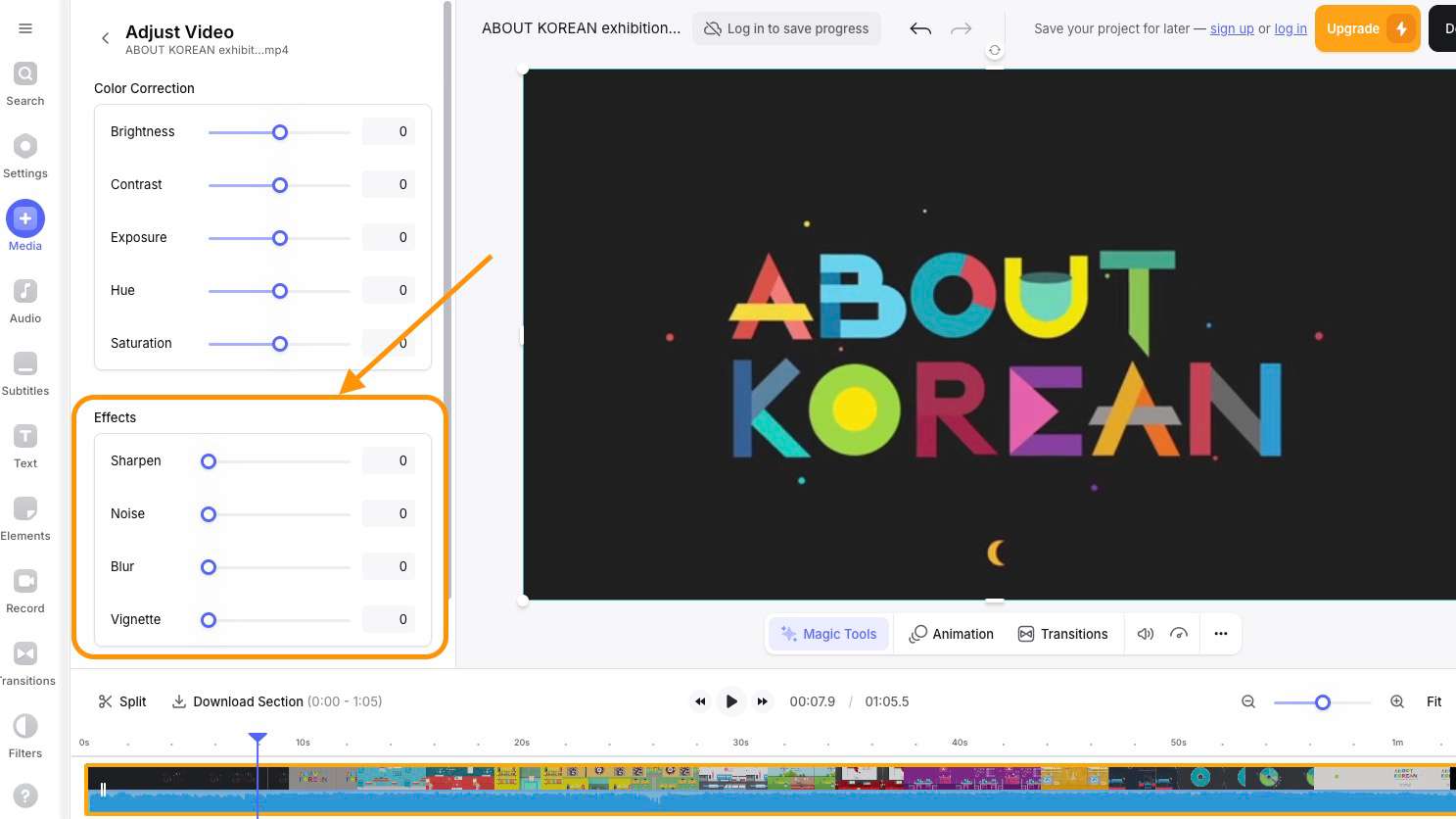1456x819 pixels.
Task: Open the Record sidebar tool
Action: 25,592
